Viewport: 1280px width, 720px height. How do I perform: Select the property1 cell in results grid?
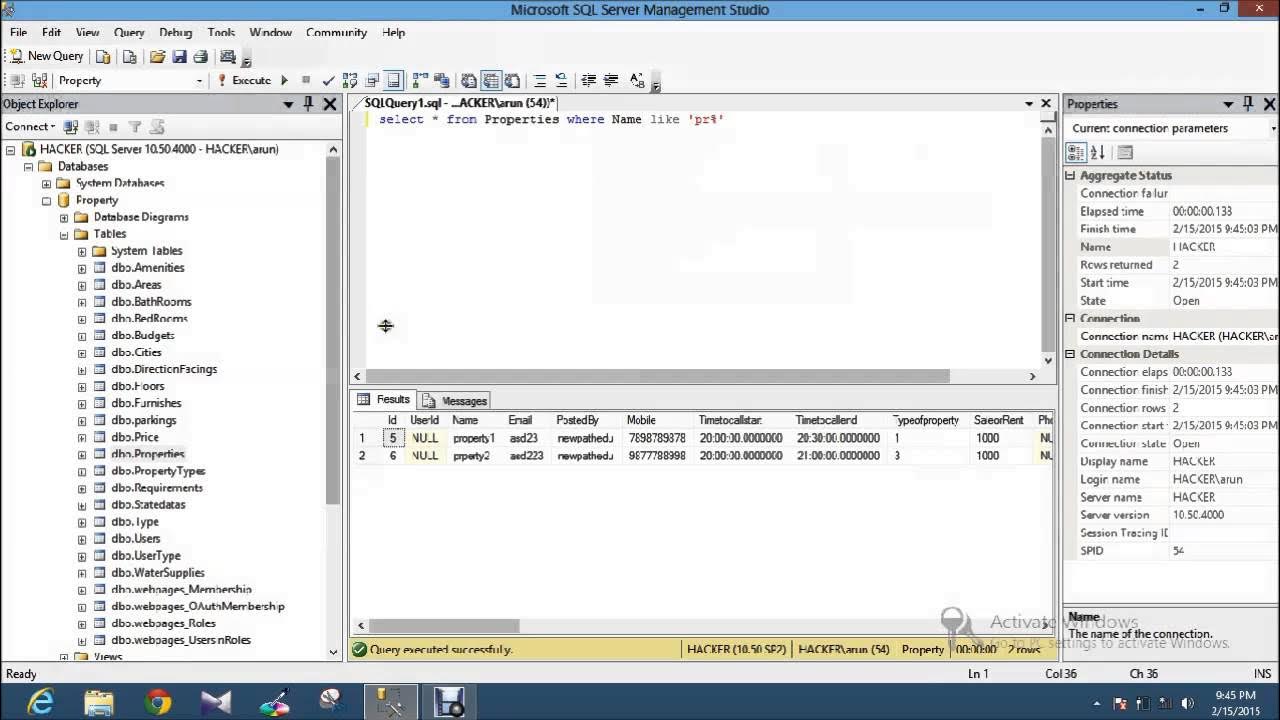473,438
